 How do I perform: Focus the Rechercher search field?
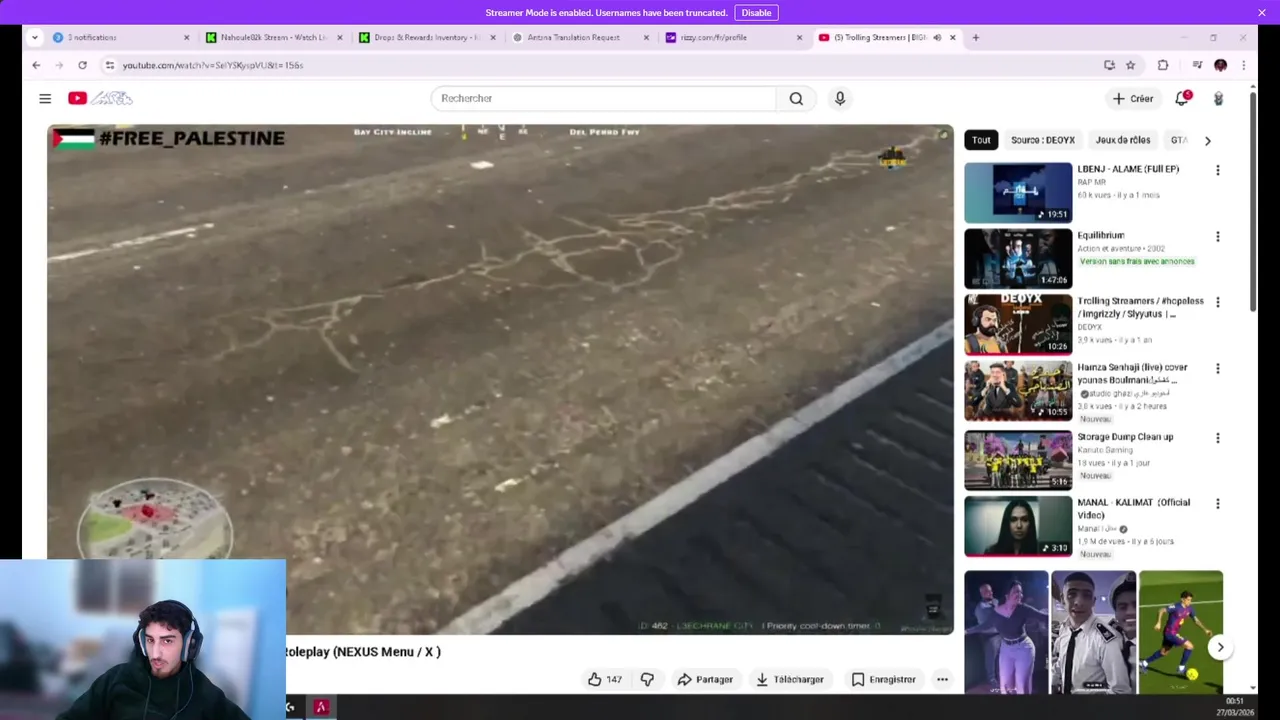[x=603, y=98]
